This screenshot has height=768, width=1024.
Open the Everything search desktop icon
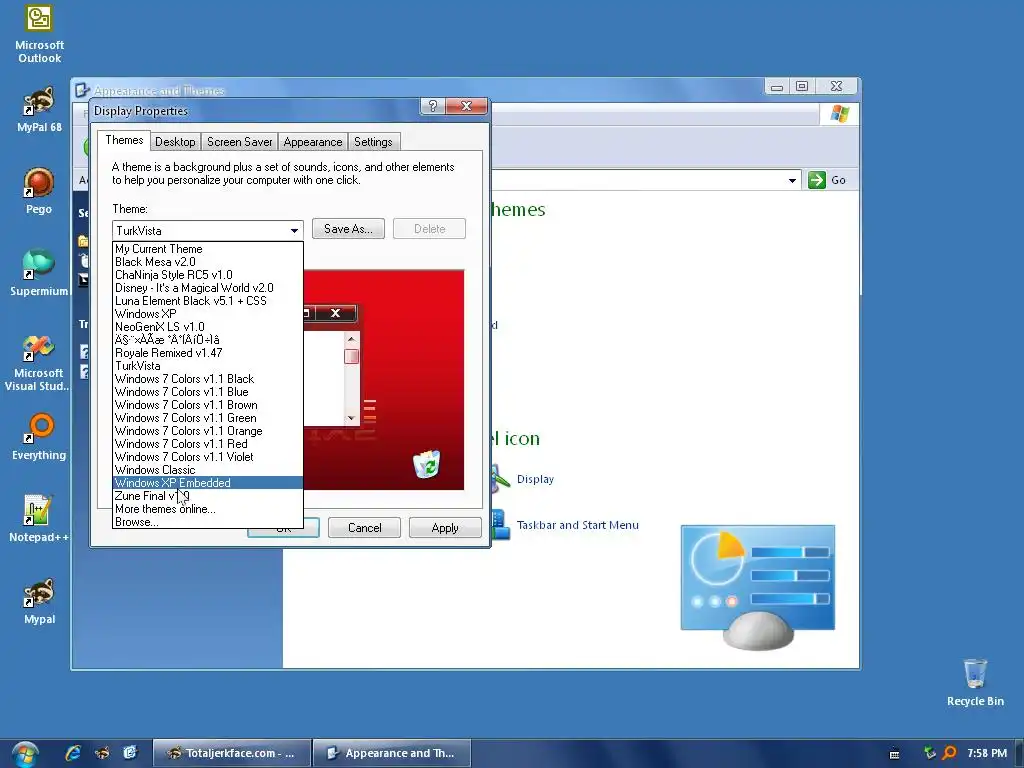[x=39, y=437]
